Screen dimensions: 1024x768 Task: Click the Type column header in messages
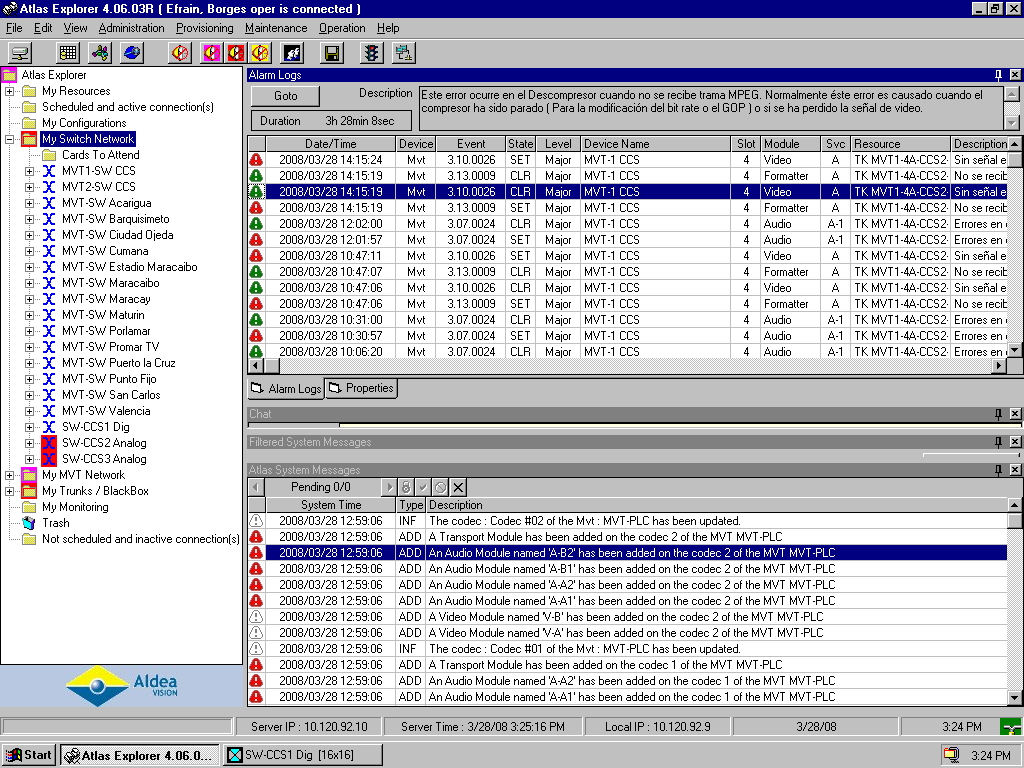tap(411, 505)
